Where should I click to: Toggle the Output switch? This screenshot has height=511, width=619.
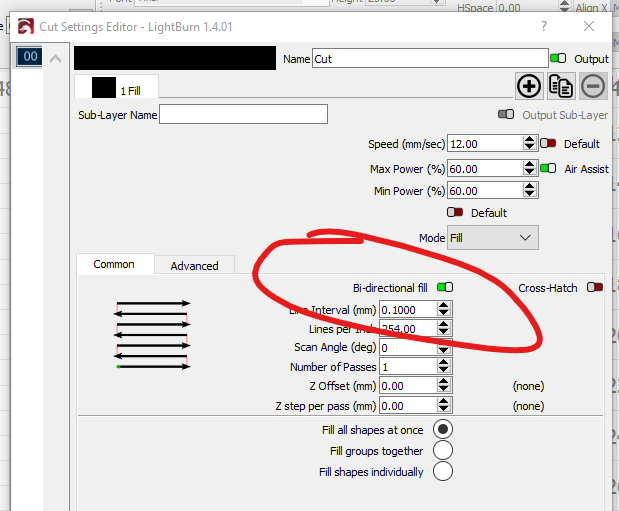pyautogui.click(x=559, y=59)
